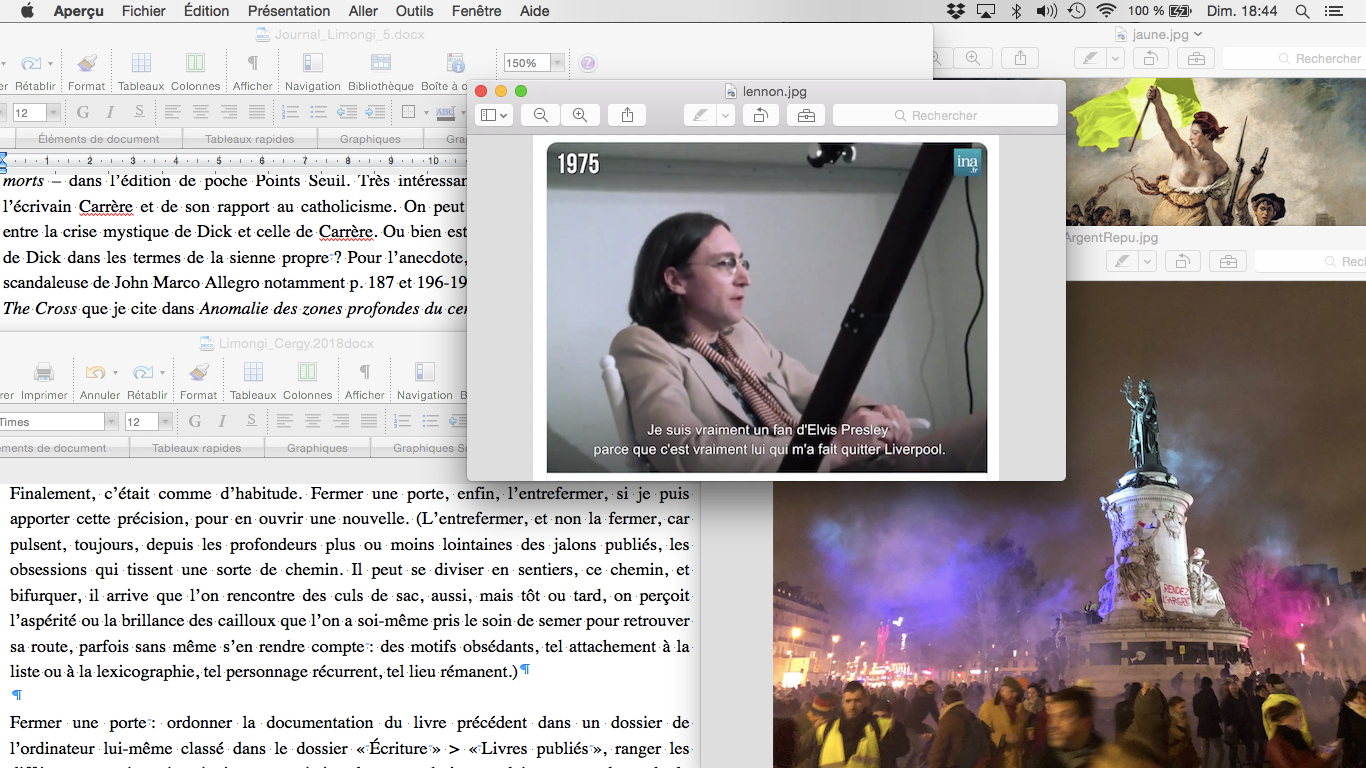Switch to the Tableaux rapides tab in Limongi_Cergy

197,448
